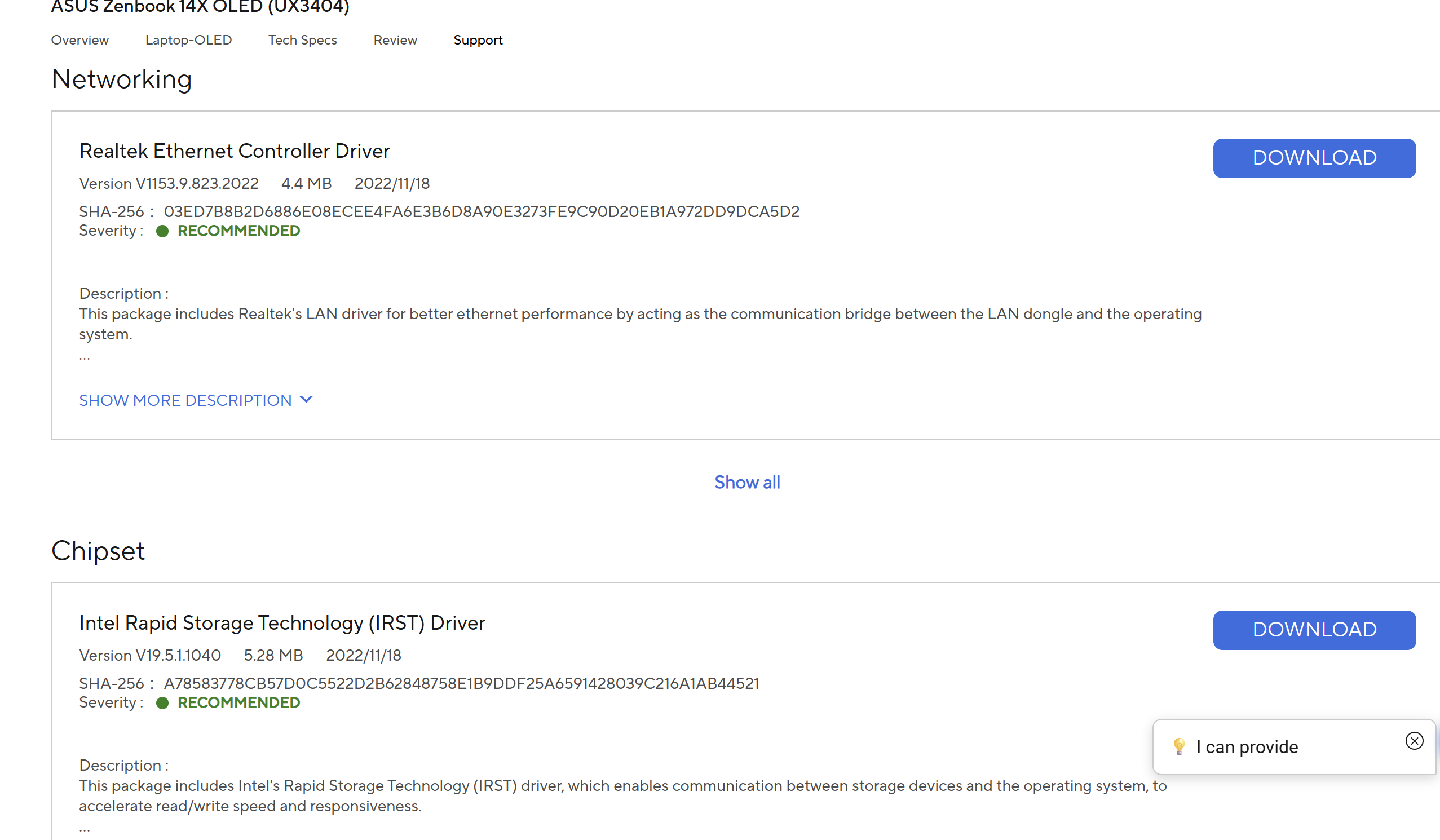Click the Intel IRST SHA-256 hash beginning A78583778
The image size is (1440, 840).
click(462, 683)
